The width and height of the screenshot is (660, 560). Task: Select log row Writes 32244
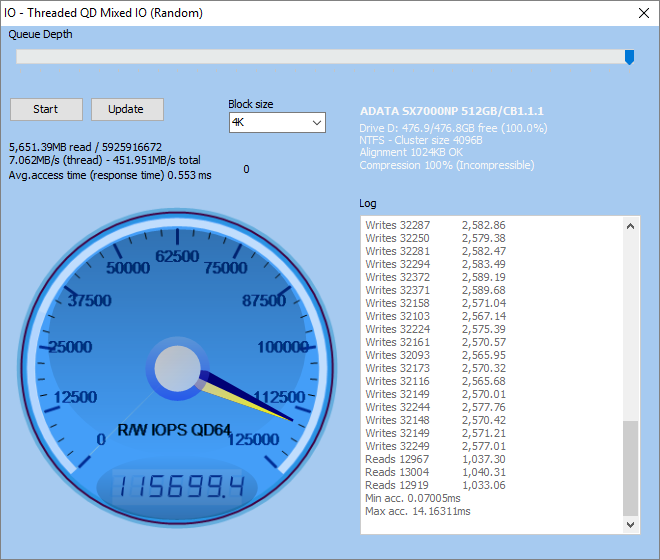[435, 407]
